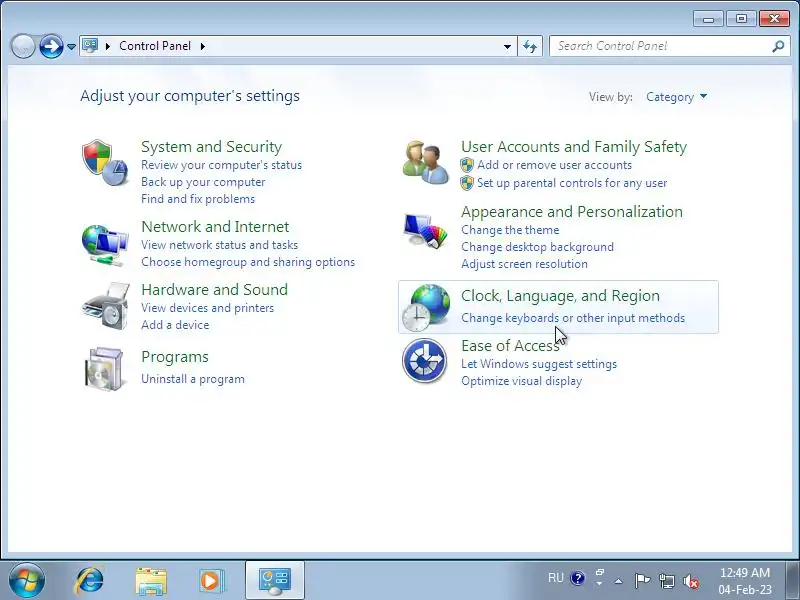Expand the arrow before Control Panel breadcrumb

(108, 46)
